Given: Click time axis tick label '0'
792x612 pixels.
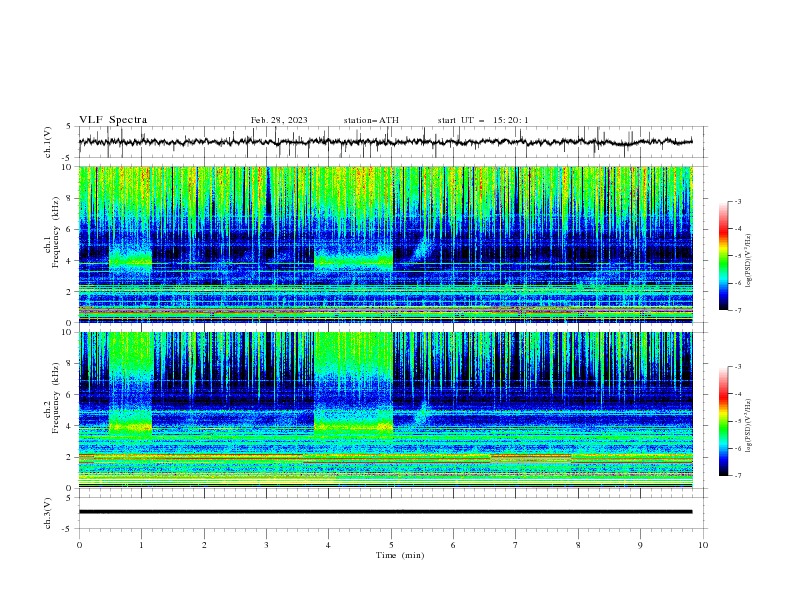Looking at the screenshot, I should coord(79,545).
